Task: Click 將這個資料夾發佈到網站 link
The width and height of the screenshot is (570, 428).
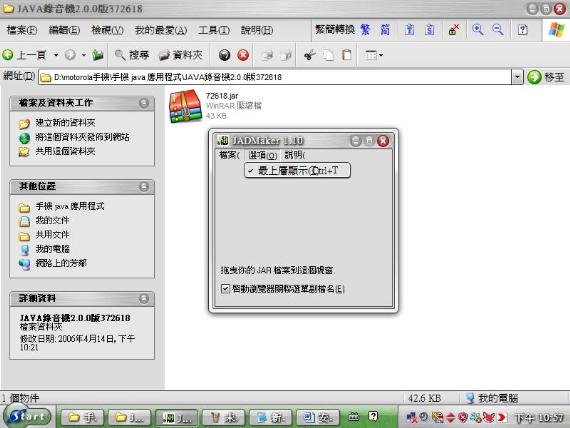Action: click(83, 137)
